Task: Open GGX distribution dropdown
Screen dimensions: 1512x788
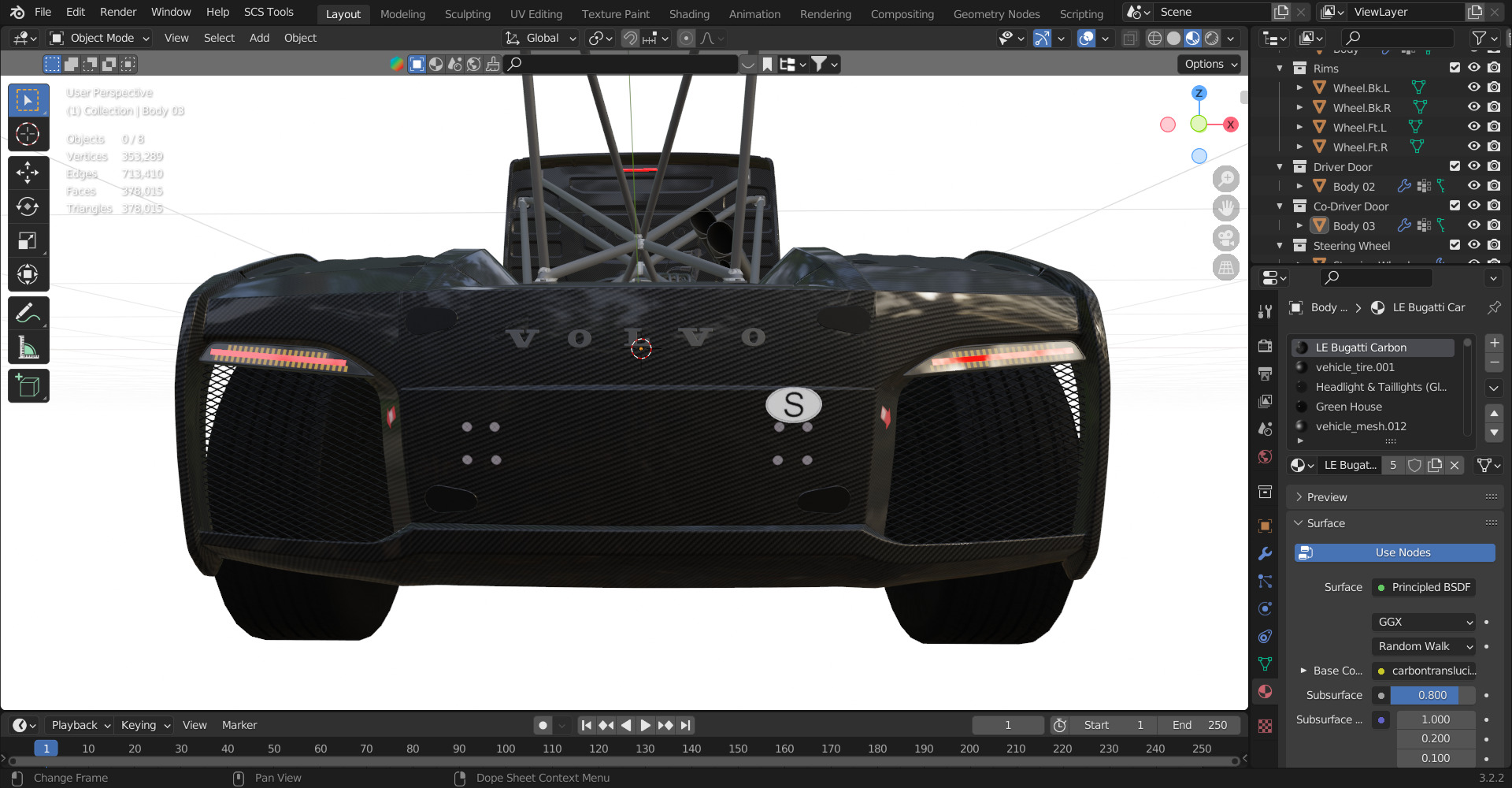Action: point(1424,622)
